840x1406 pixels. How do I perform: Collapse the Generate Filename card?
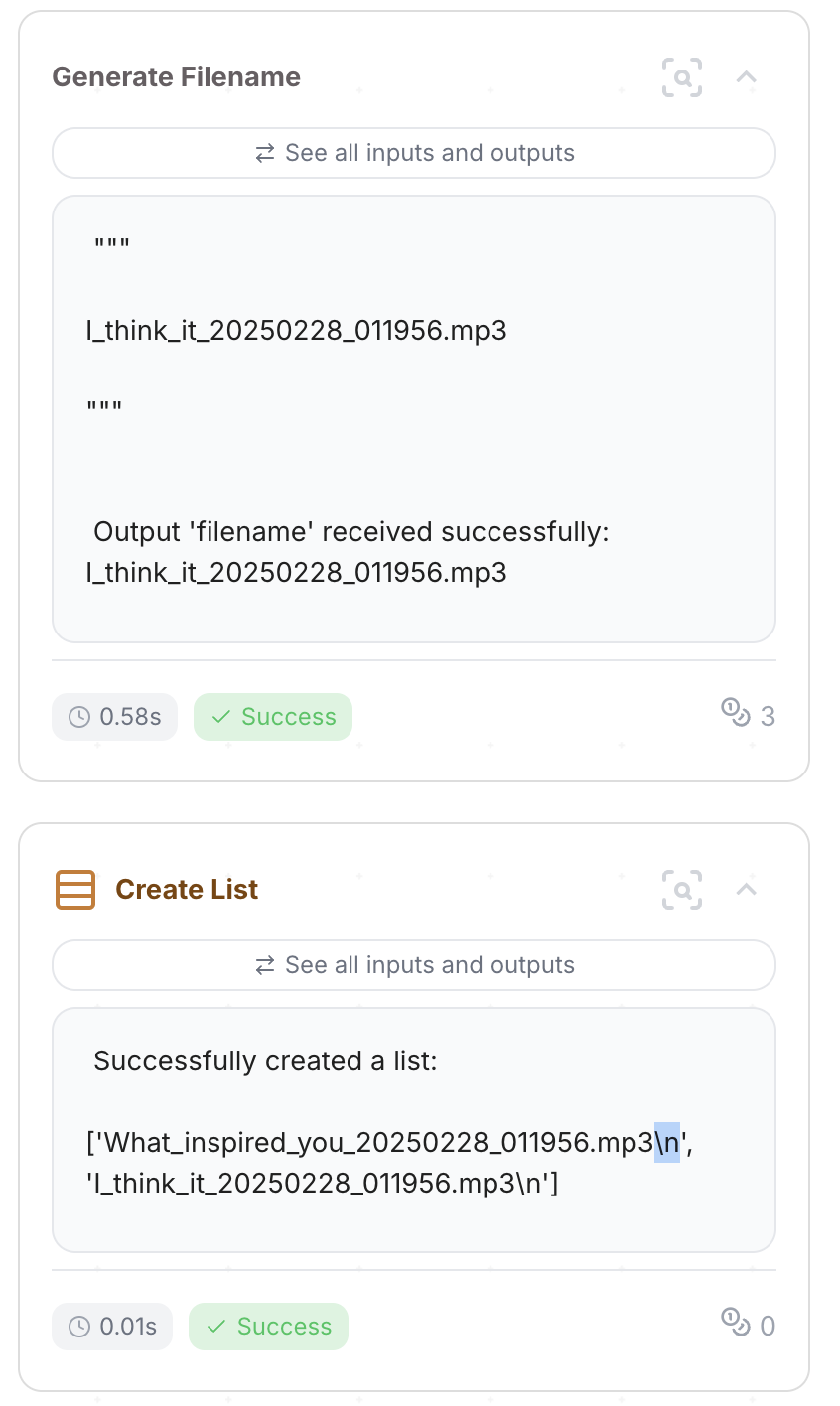[747, 77]
